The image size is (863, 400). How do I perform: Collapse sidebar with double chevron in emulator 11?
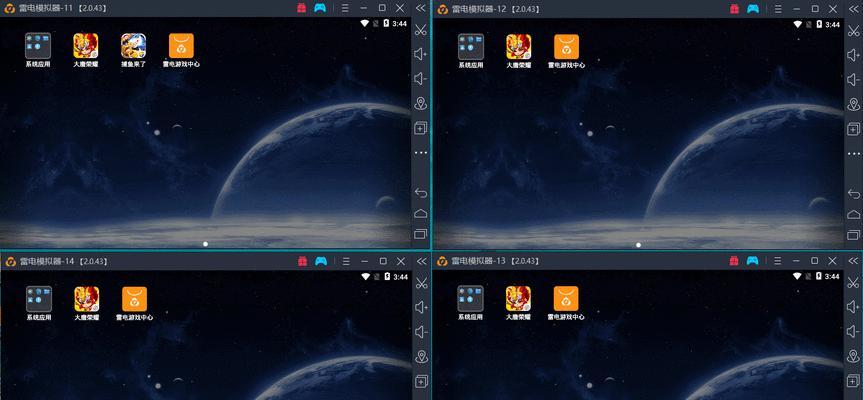point(420,8)
